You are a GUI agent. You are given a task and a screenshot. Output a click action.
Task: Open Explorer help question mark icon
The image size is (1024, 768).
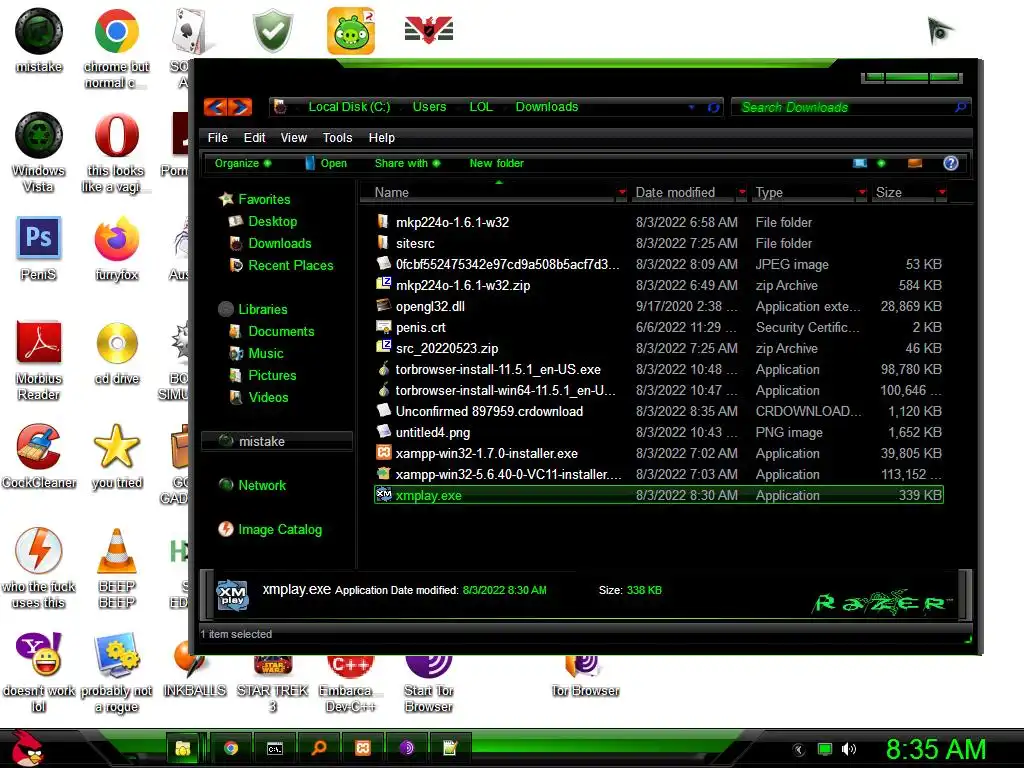tap(950, 163)
